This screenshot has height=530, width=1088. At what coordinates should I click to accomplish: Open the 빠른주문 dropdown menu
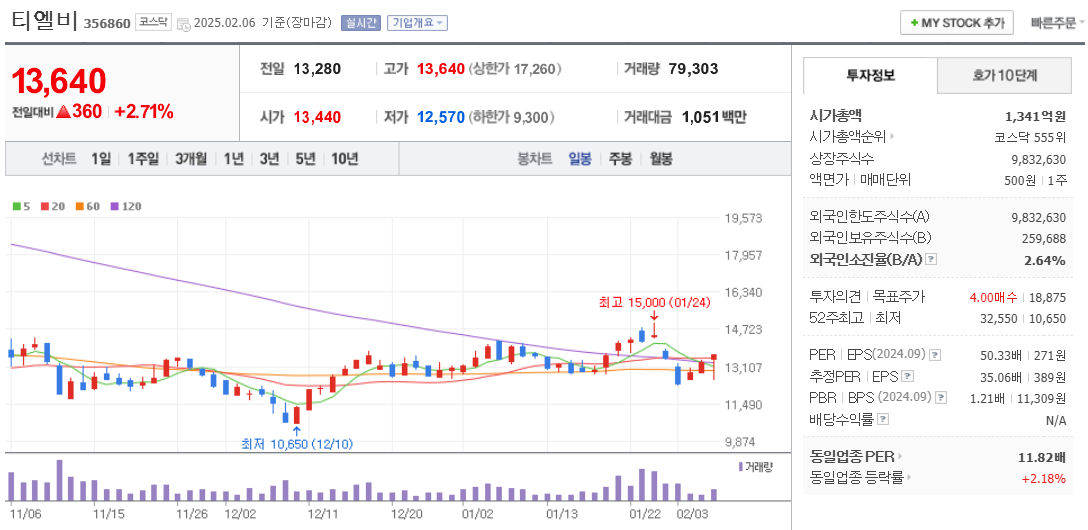tap(1057, 23)
